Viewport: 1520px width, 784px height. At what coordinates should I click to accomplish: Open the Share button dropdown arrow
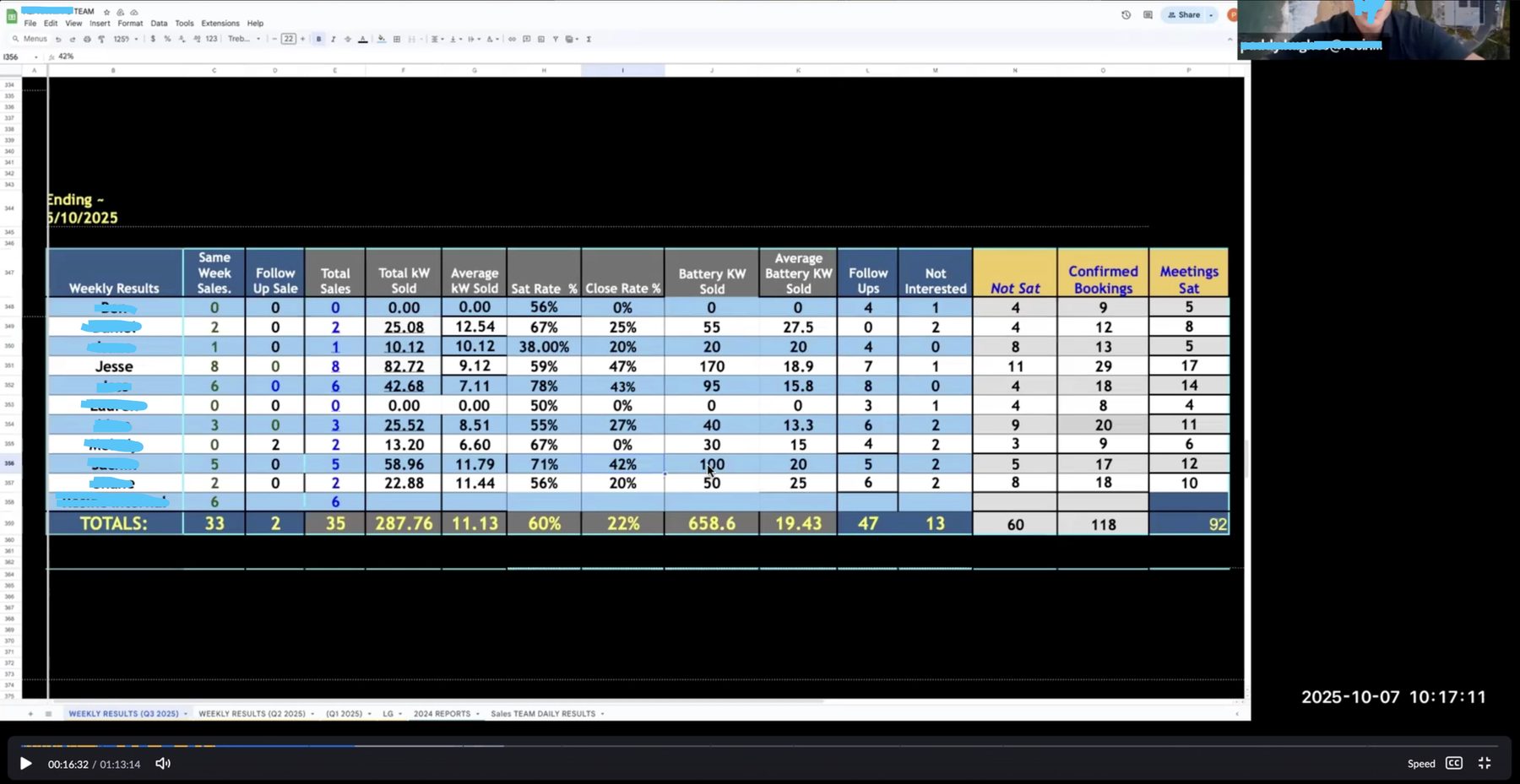1210,15
